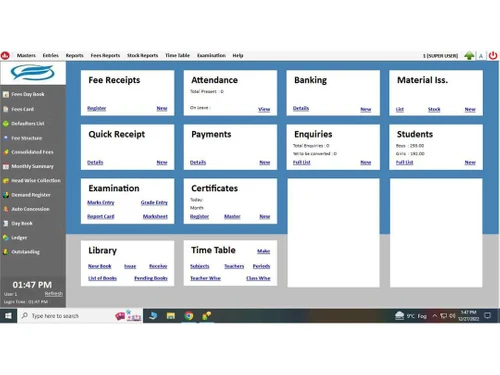Open the Fees Day Book sidebar icon
Viewport: 500px width, 375px height.
[6, 95]
